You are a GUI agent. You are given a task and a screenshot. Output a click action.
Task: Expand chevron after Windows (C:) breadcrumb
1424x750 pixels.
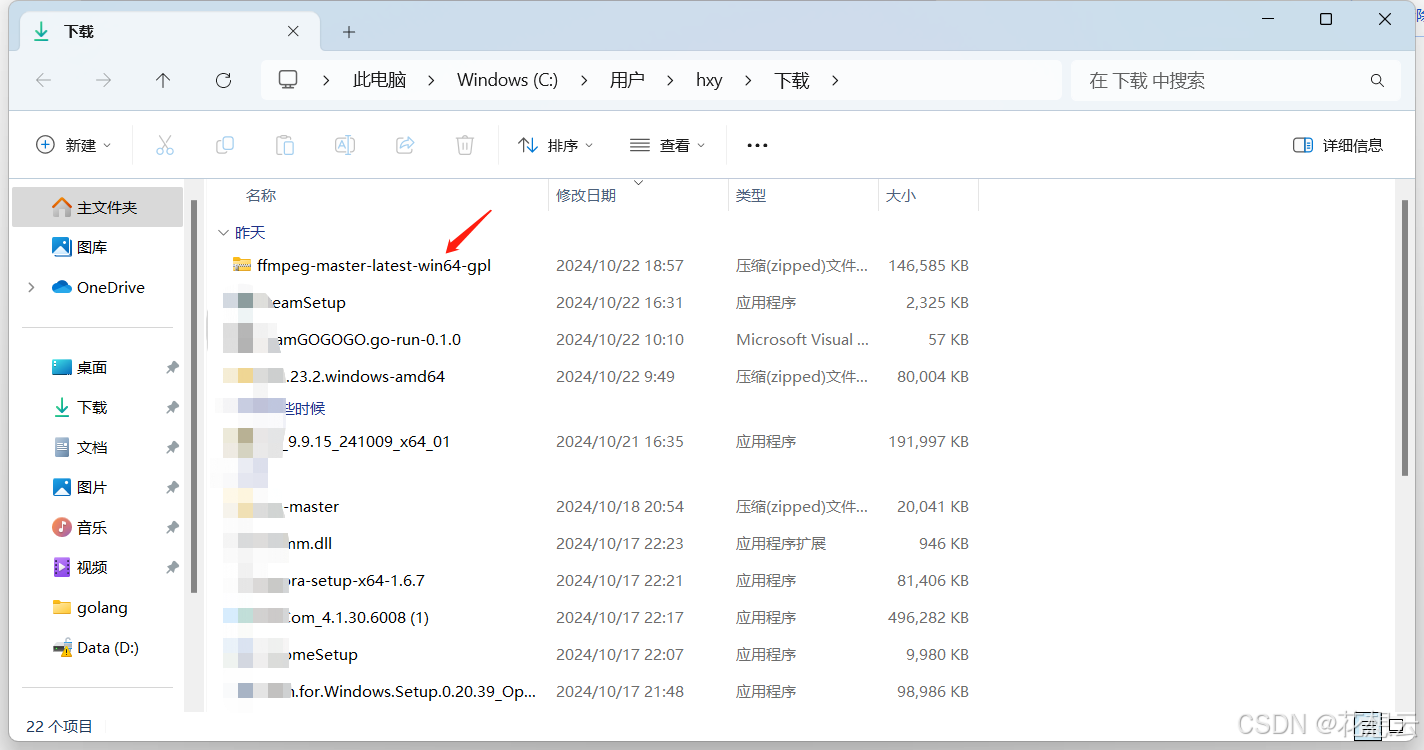pyautogui.click(x=584, y=80)
